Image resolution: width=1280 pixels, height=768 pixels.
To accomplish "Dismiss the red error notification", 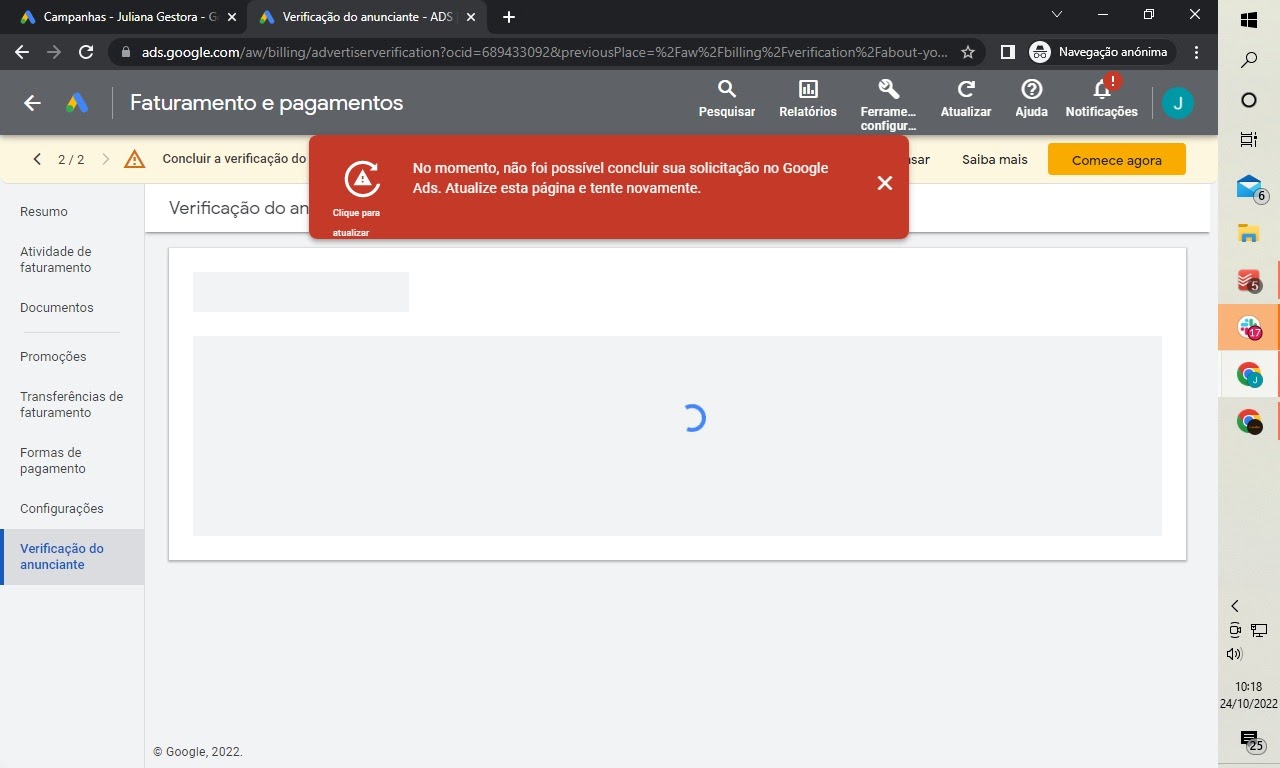I will tap(884, 183).
